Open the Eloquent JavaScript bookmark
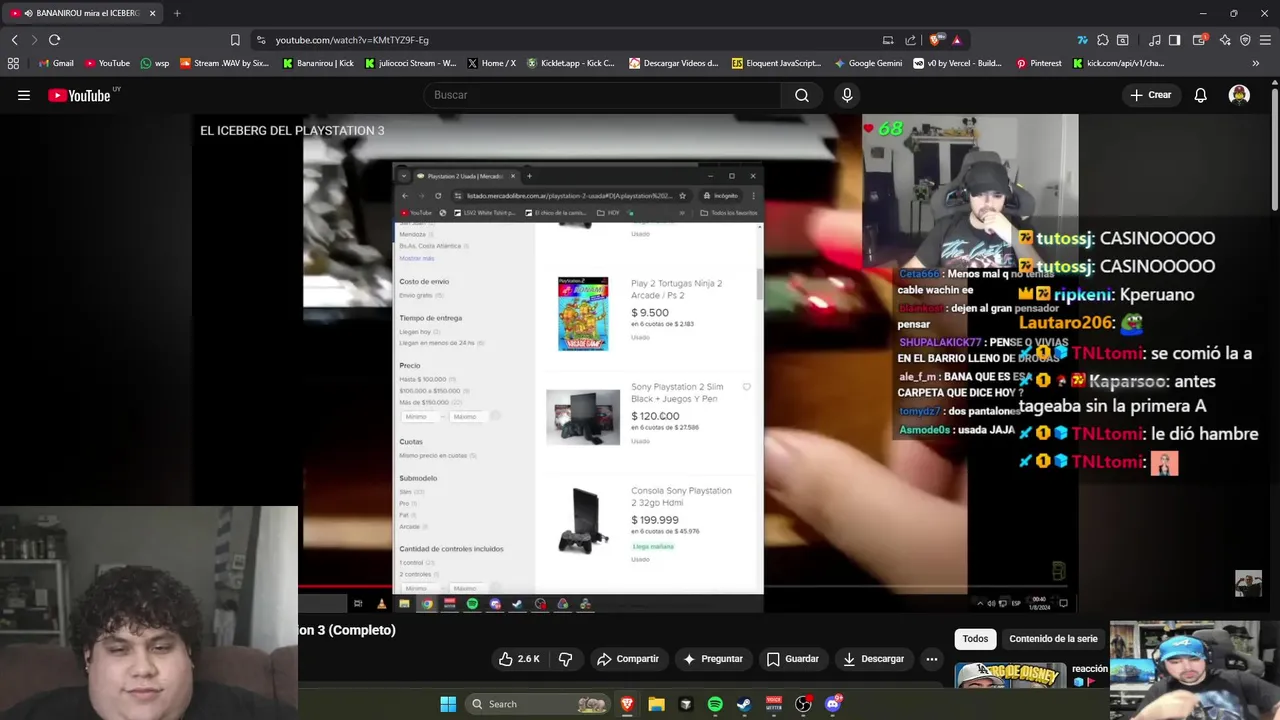1280x720 pixels. click(777, 63)
